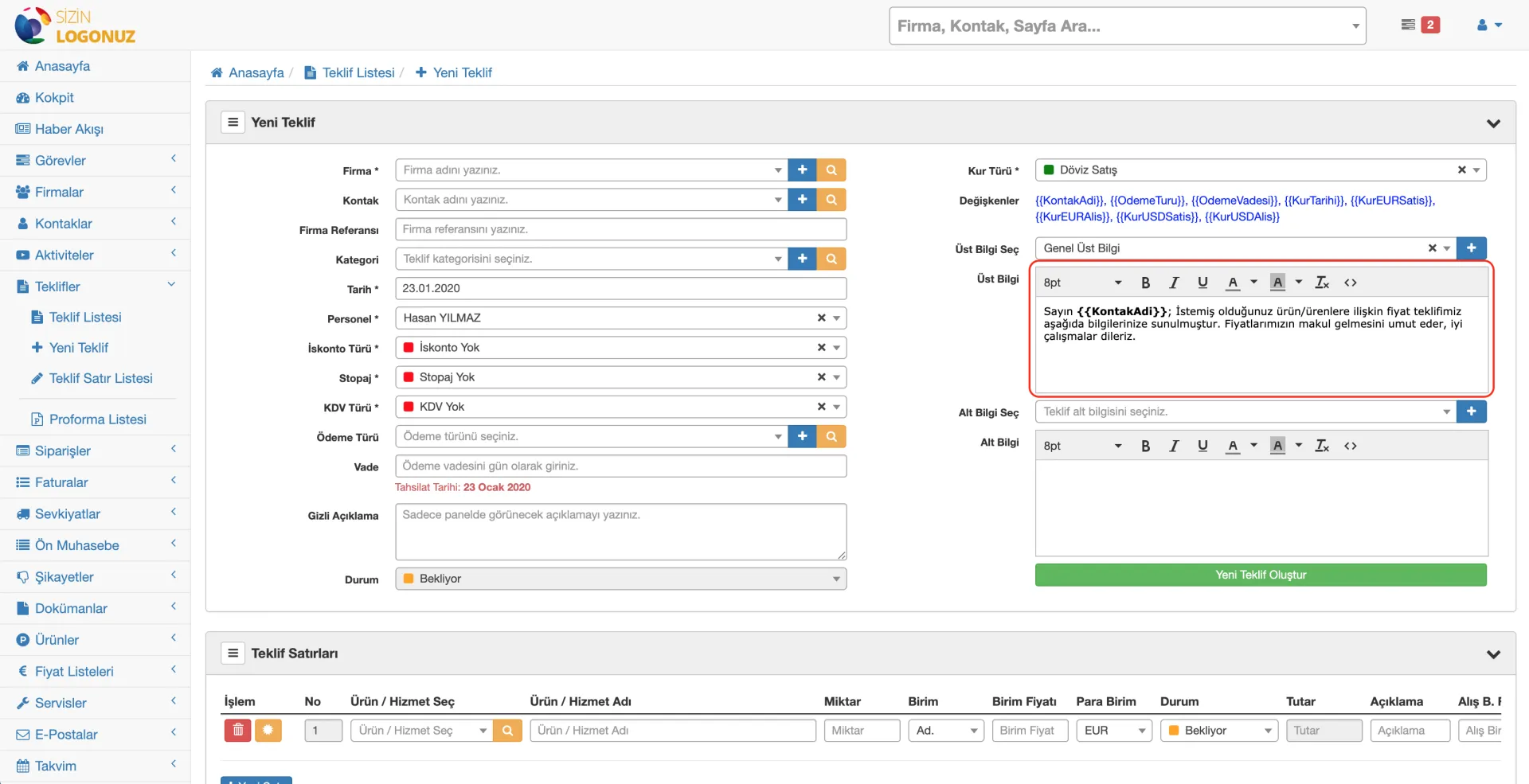1529x784 pixels.
Task: Add new Üst Bilgi template with plus button
Action: [1472, 248]
